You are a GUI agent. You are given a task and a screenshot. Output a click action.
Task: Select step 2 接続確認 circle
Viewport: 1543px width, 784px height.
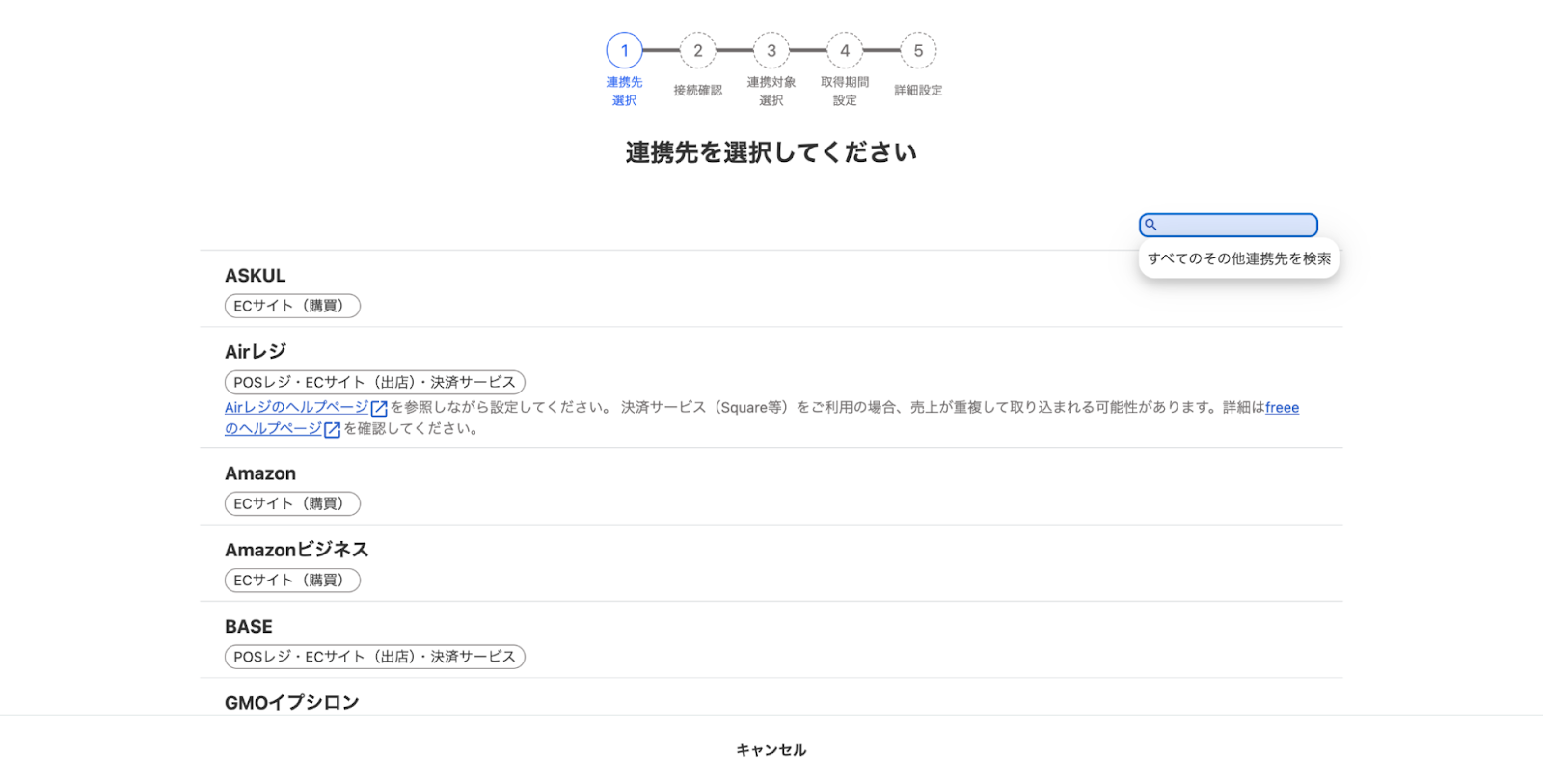coord(698,50)
